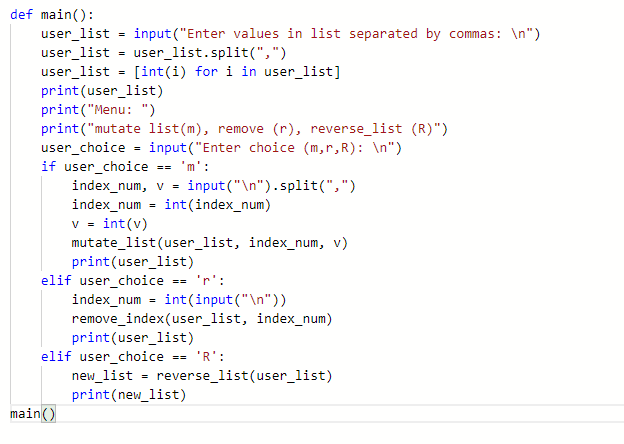Image resolution: width=624 pixels, height=444 pixels.
Task: Click the line index_num = int(input("\n"))
Action: [179, 300]
